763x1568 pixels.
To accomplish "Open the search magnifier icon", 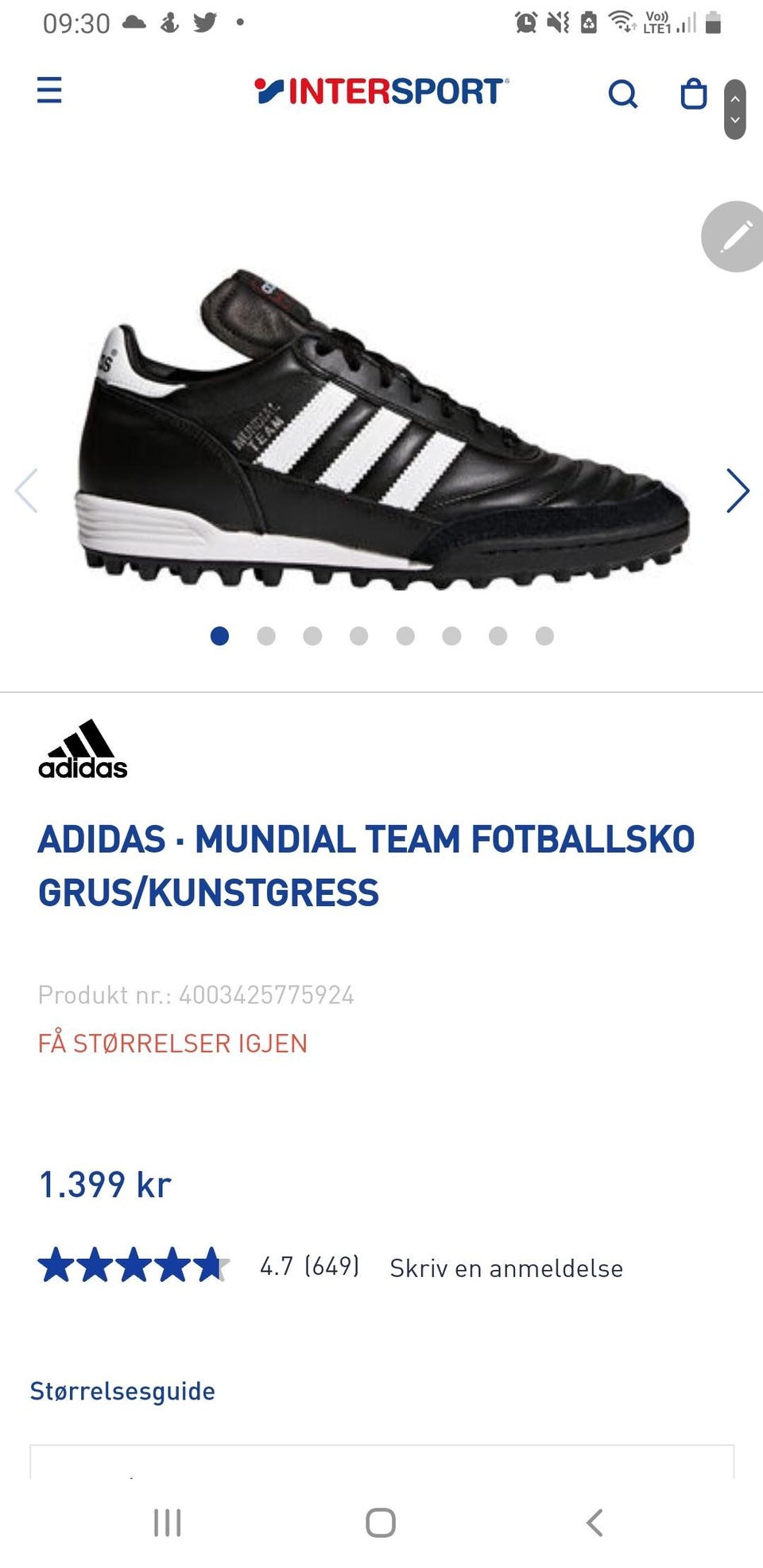I will click(622, 94).
